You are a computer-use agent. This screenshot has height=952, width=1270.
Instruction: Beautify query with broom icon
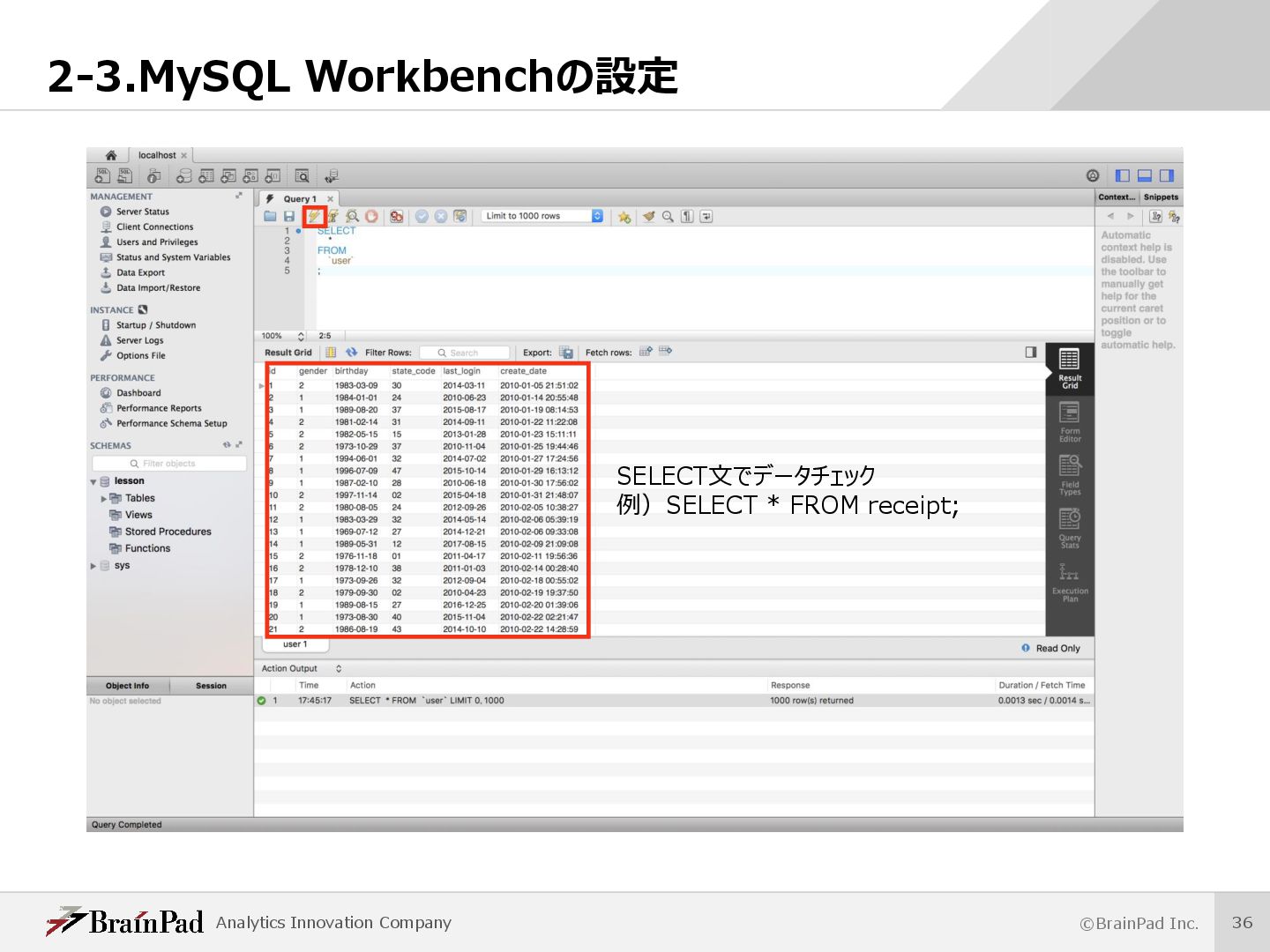tap(649, 216)
